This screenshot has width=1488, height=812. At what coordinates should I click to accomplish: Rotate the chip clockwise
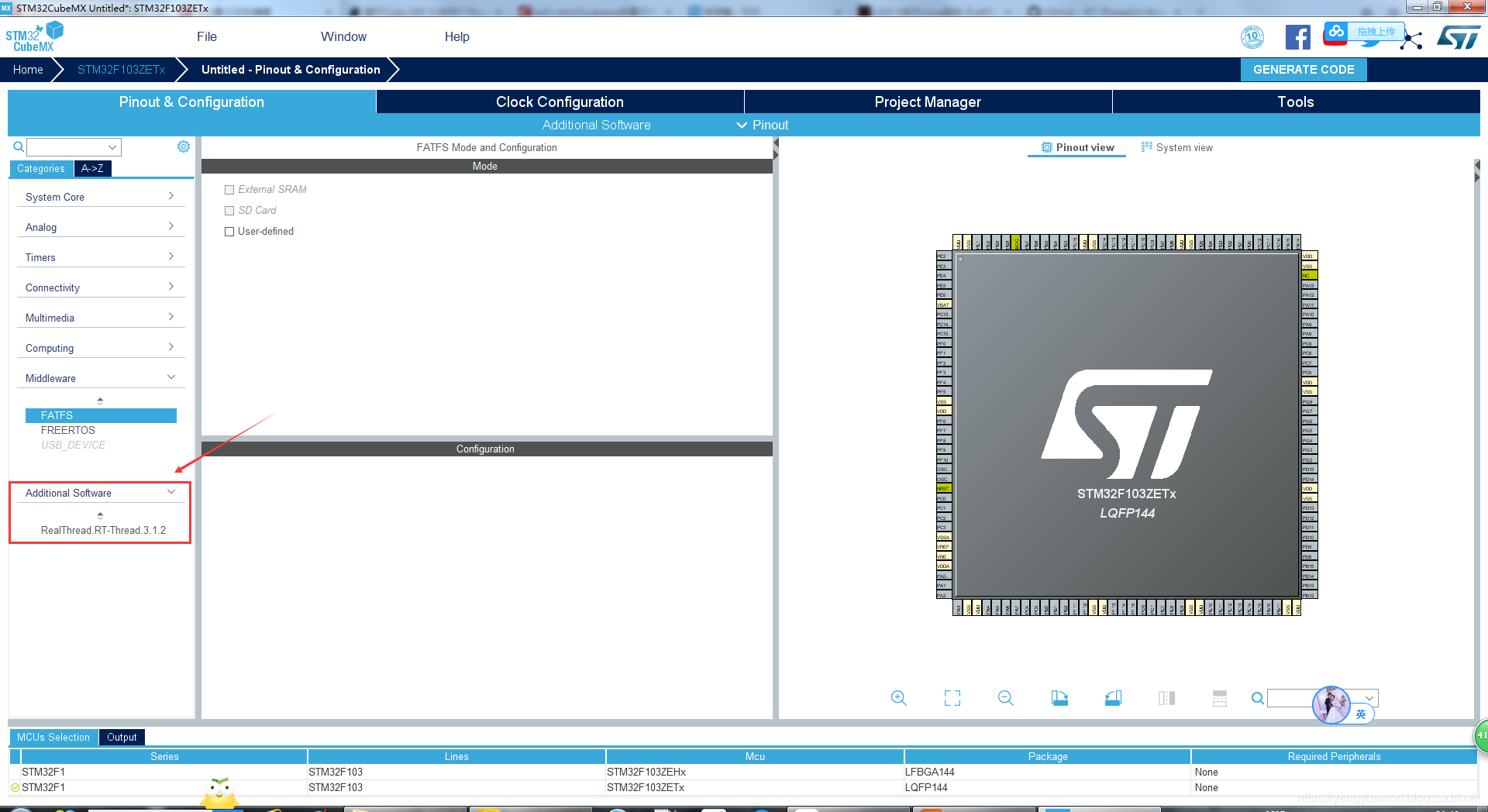[1059, 698]
